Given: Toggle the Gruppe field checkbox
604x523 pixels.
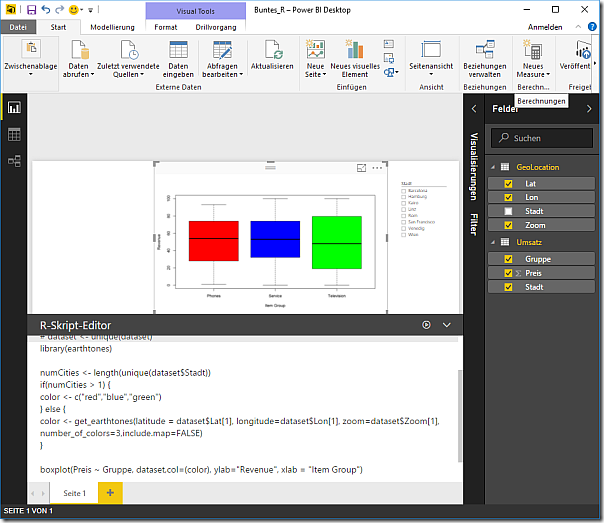Looking at the screenshot, I should 508,259.
